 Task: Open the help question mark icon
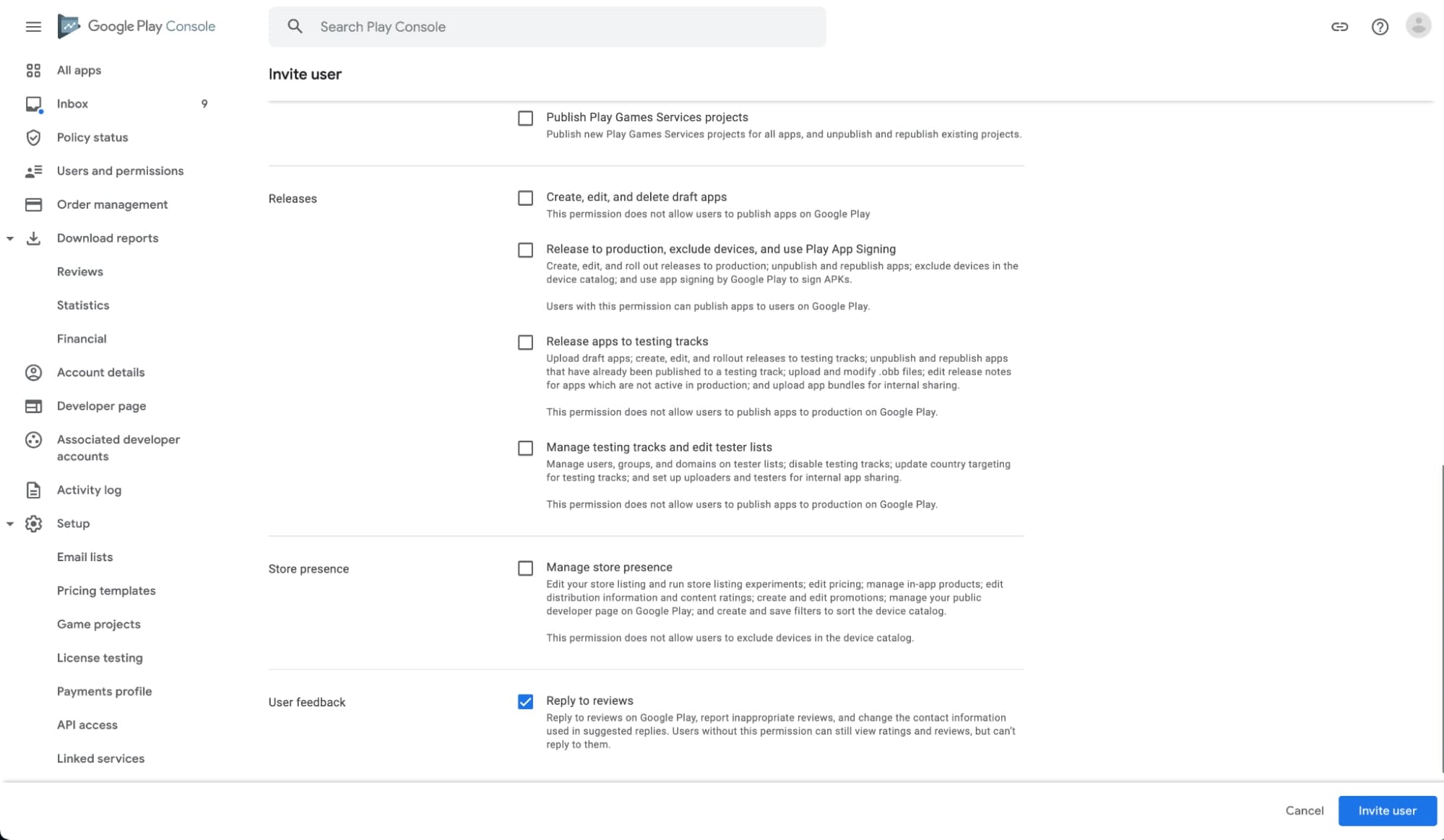tap(1380, 27)
